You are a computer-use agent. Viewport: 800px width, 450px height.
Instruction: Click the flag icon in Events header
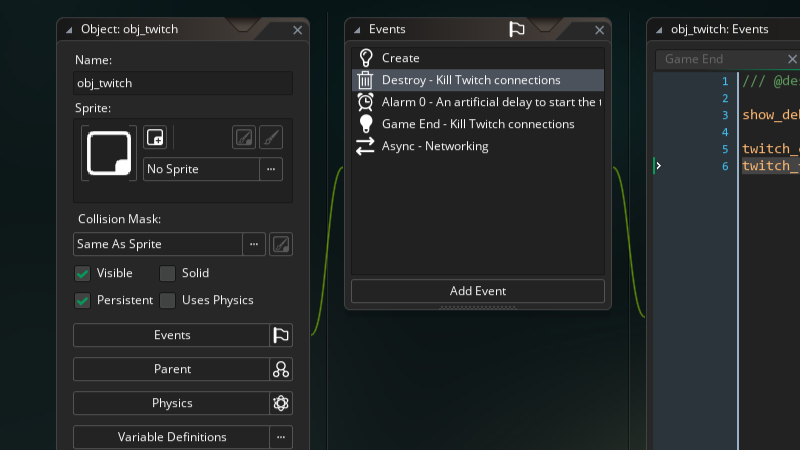[516, 30]
